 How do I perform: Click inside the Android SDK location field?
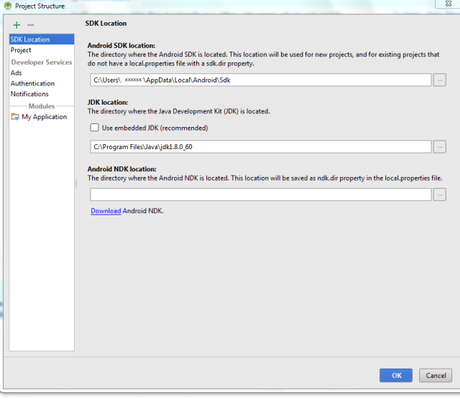261,80
